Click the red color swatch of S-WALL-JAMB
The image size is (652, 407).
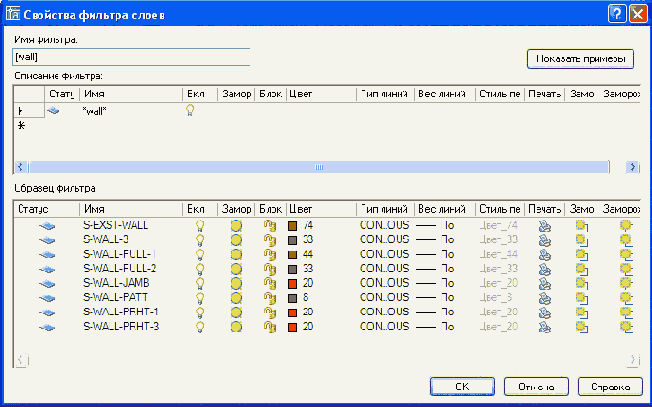tap(293, 284)
